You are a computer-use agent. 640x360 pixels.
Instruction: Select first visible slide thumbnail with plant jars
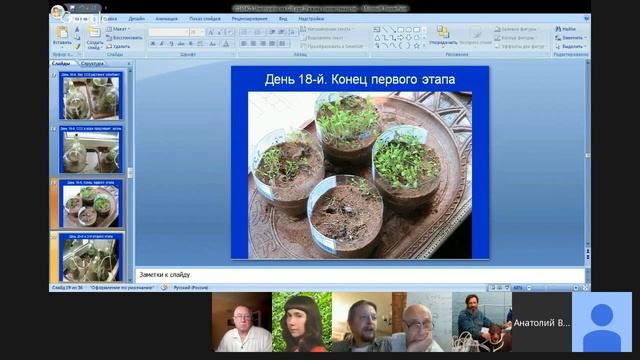[91, 96]
